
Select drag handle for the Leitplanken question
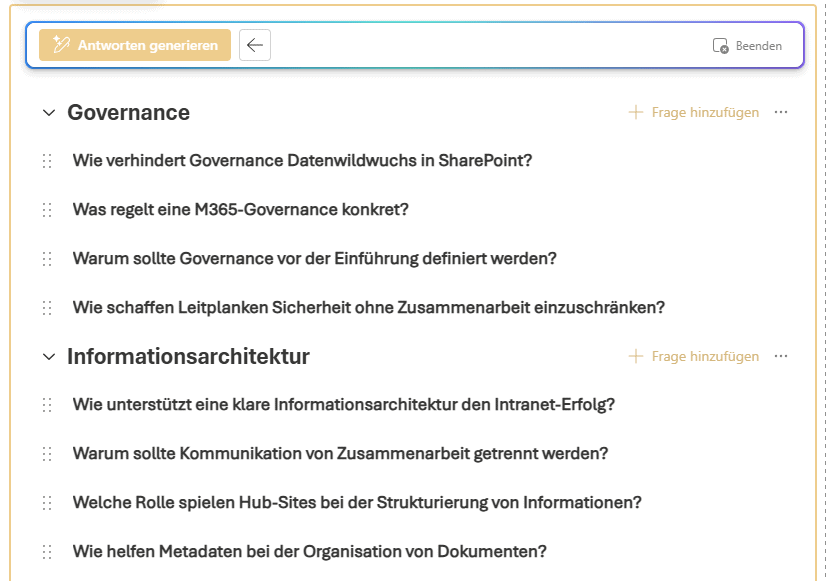tap(47, 308)
